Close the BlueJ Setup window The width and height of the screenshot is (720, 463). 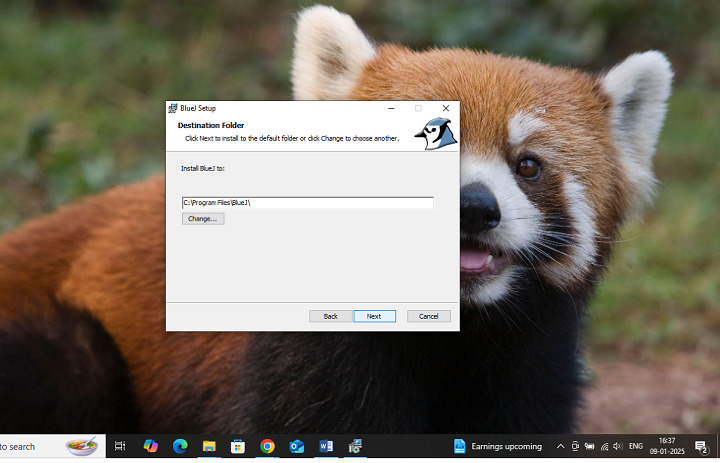[446, 108]
